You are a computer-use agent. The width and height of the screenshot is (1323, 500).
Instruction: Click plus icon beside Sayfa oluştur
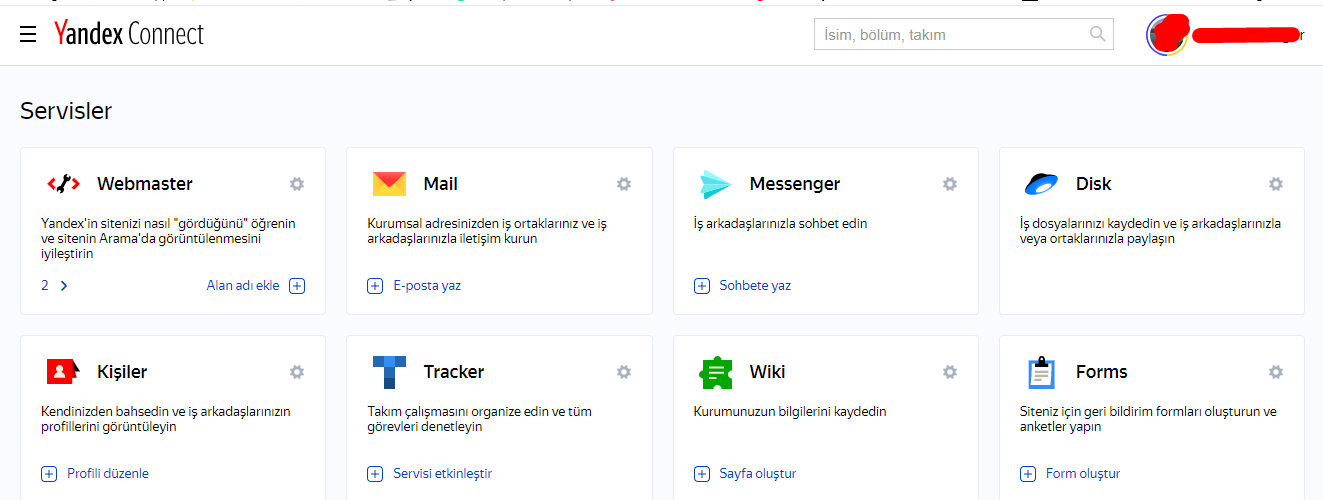(x=702, y=474)
